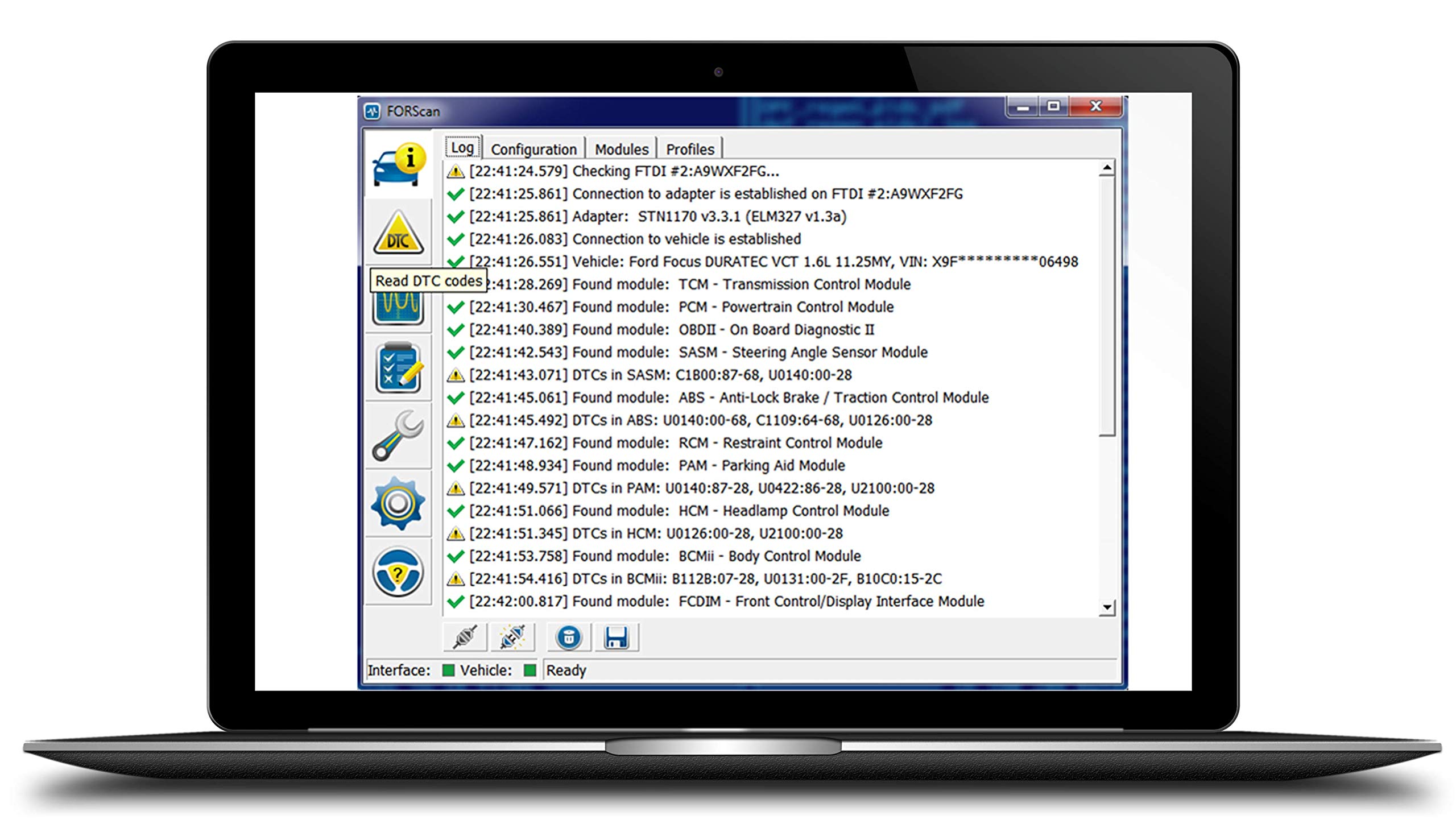Save the log with floppy disk icon

point(617,637)
